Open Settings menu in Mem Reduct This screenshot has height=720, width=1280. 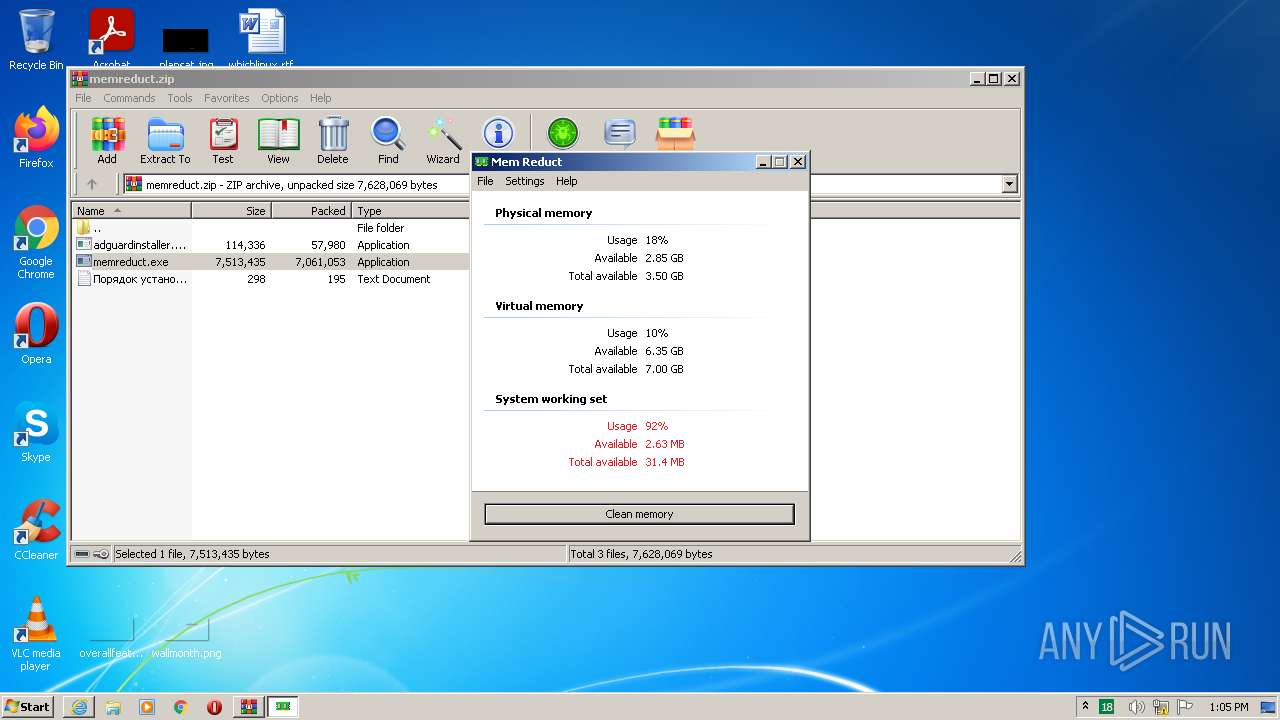coord(524,181)
